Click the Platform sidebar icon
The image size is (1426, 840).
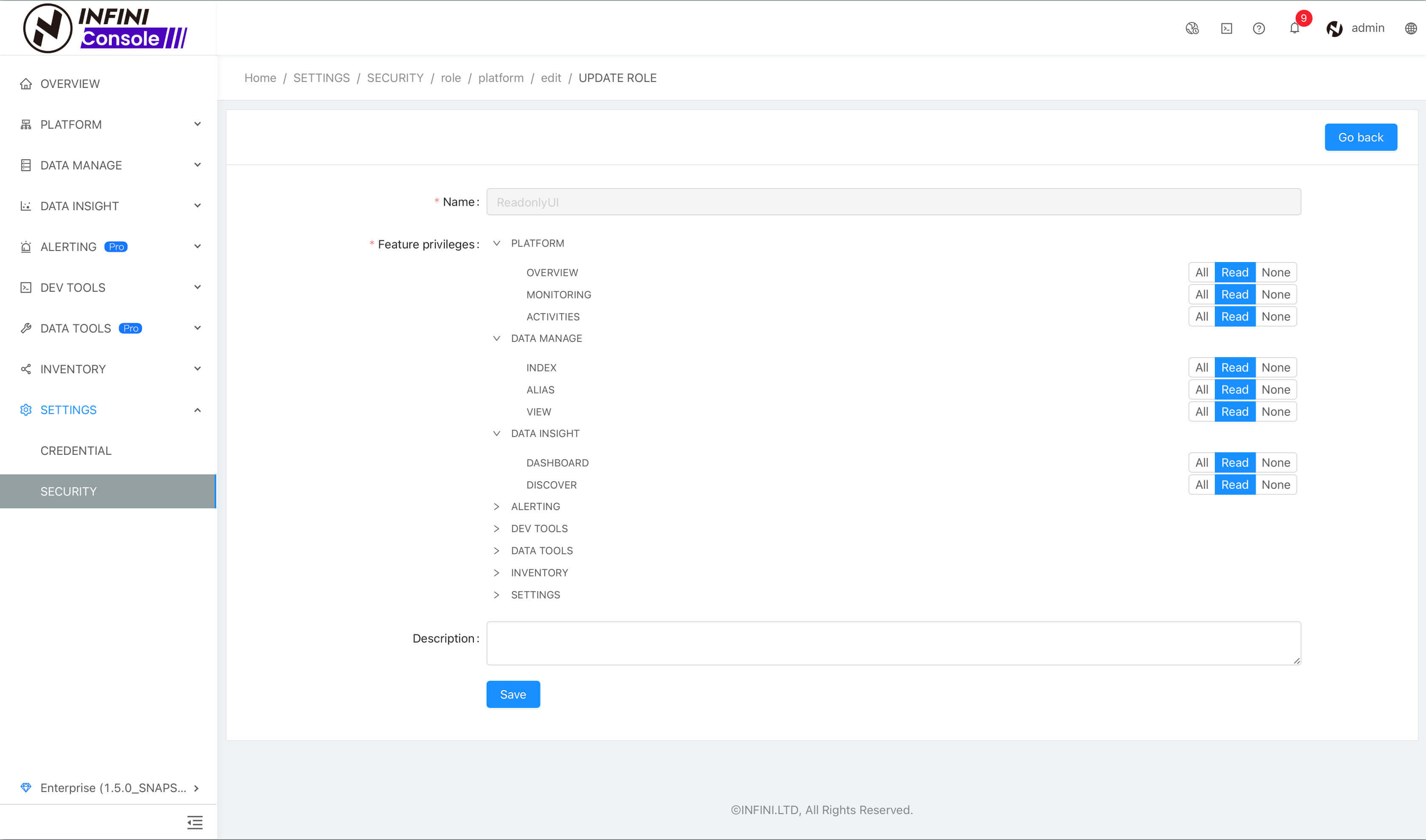click(26, 124)
